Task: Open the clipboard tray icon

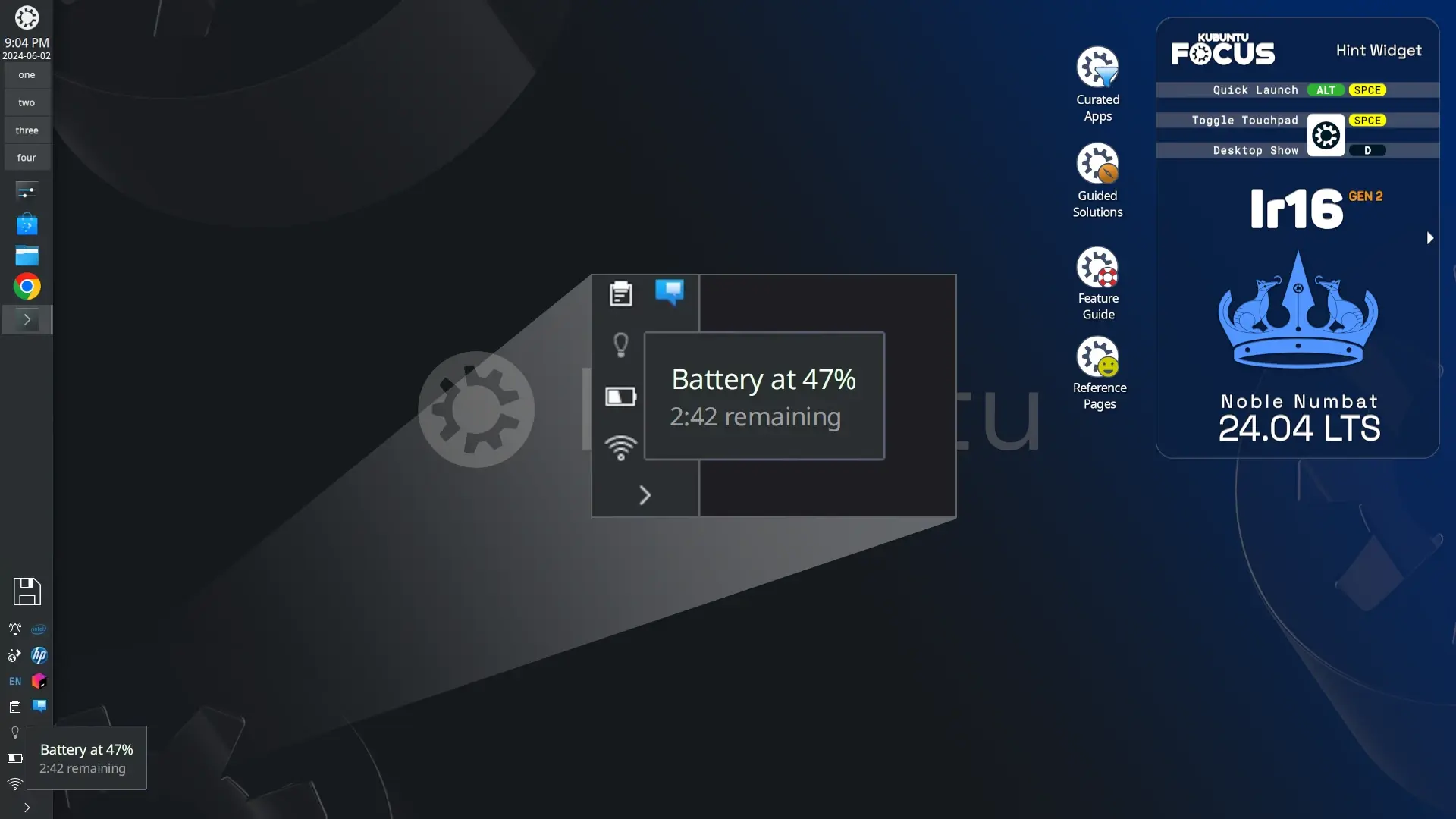Action: pyautogui.click(x=14, y=707)
